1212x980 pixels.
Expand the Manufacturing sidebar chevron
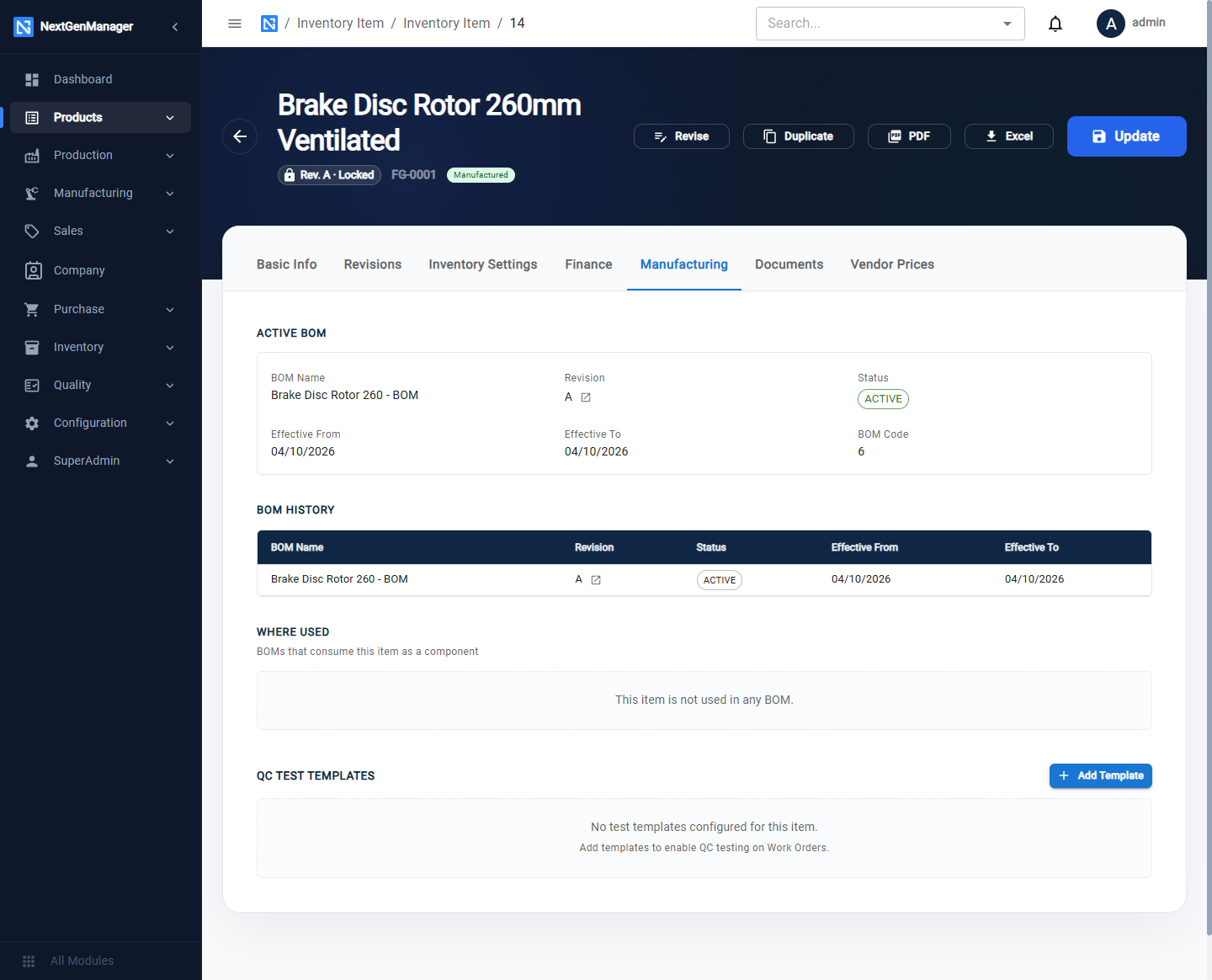170,194
